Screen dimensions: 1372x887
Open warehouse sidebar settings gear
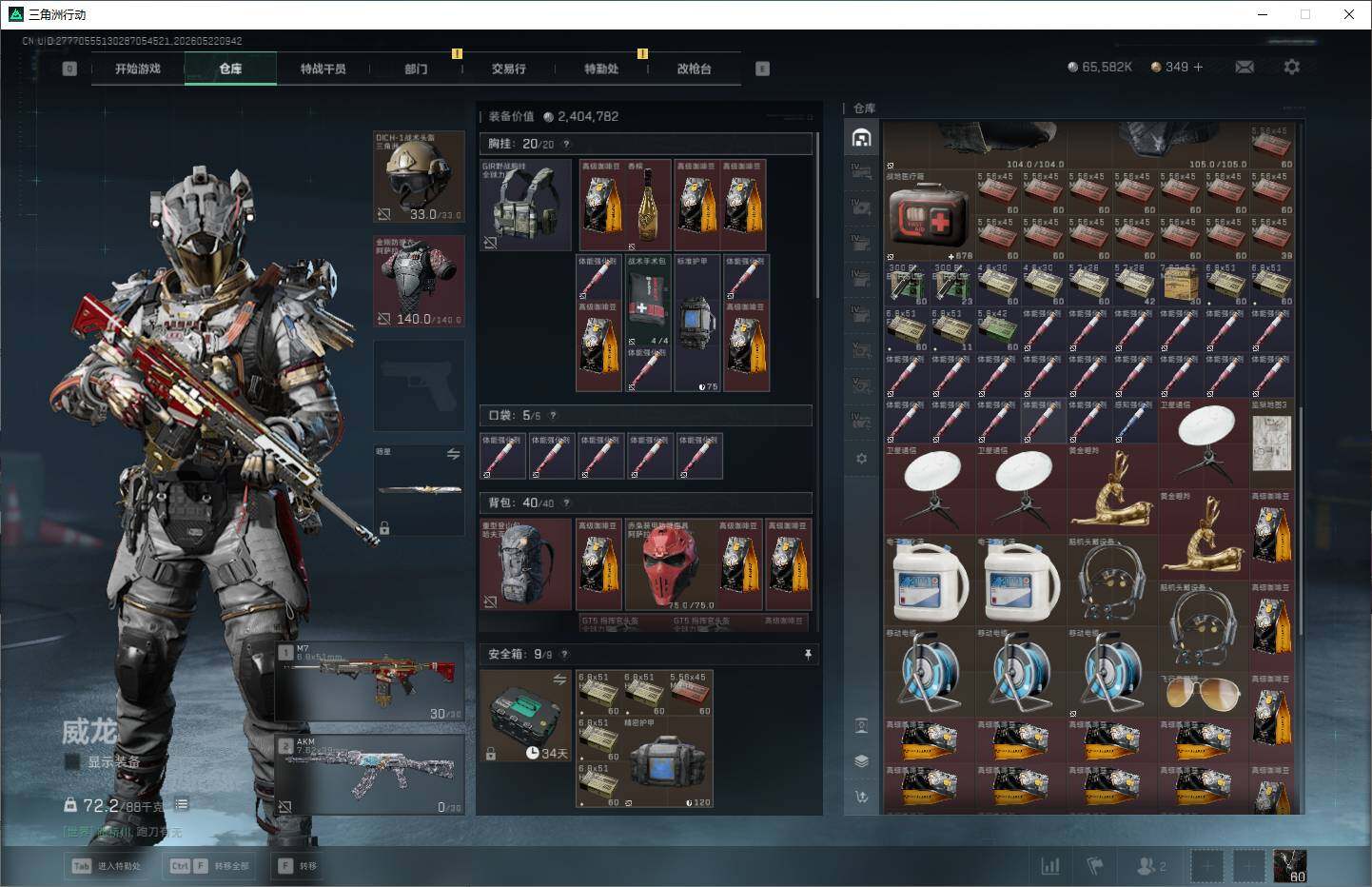(x=861, y=459)
